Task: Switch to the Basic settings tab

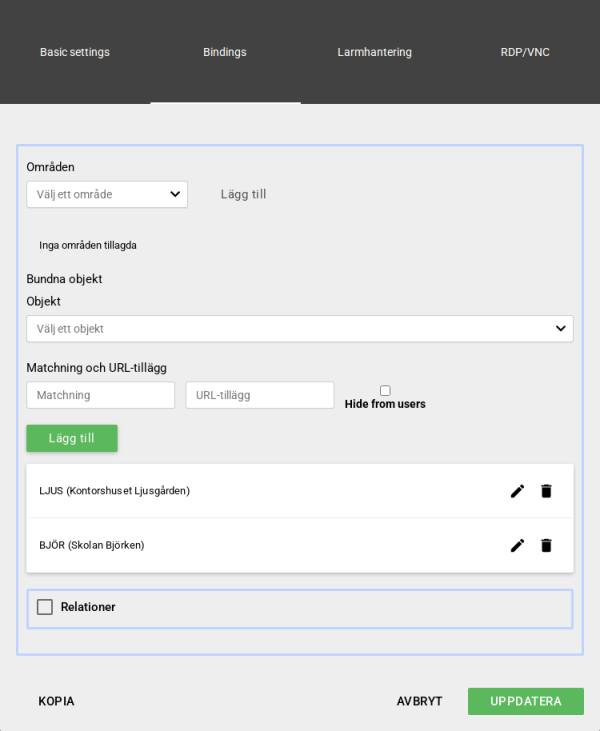Action: [x=75, y=52]
